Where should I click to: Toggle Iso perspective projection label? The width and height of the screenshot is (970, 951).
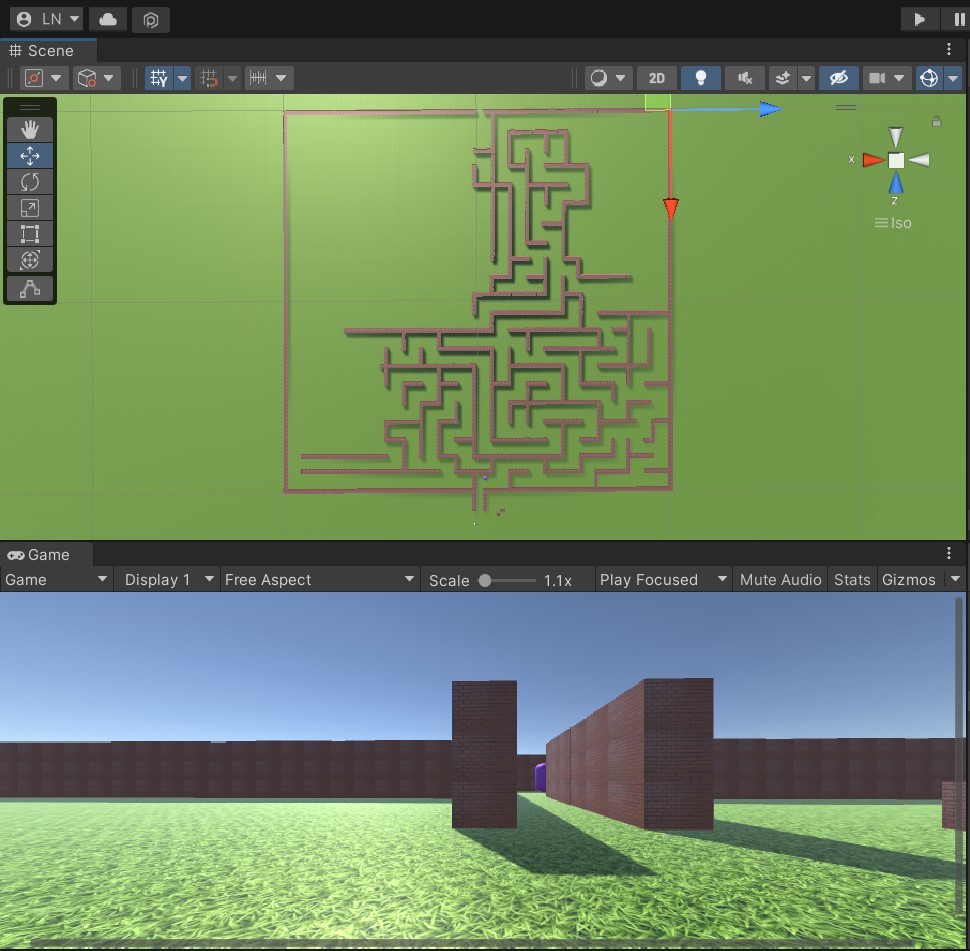(x=893, y=223)
